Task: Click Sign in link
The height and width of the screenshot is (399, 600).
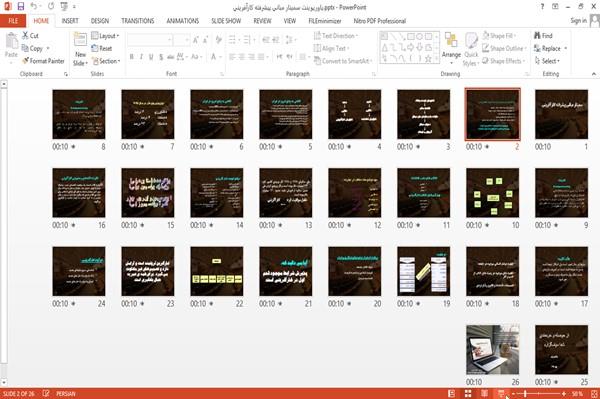Action: [x=578, y=21]
